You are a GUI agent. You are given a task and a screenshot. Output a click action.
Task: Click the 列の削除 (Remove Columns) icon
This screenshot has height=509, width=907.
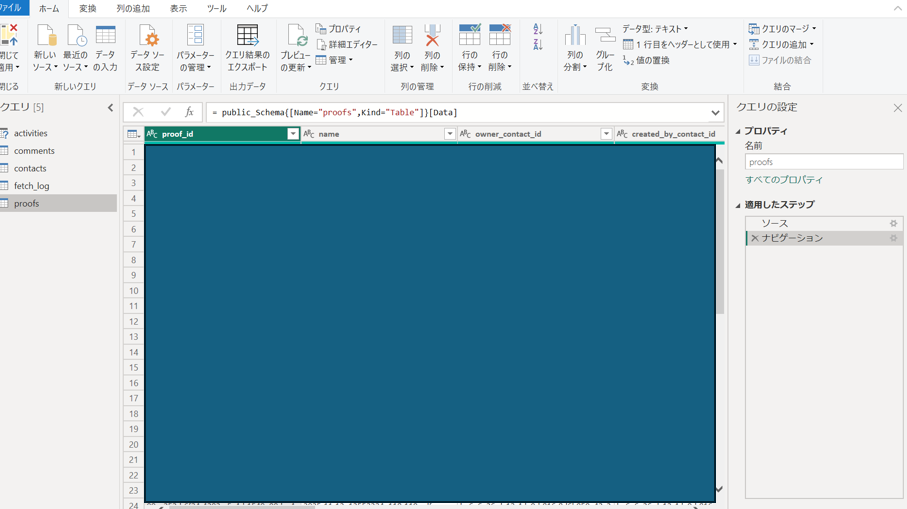click(x=432, y=38)
